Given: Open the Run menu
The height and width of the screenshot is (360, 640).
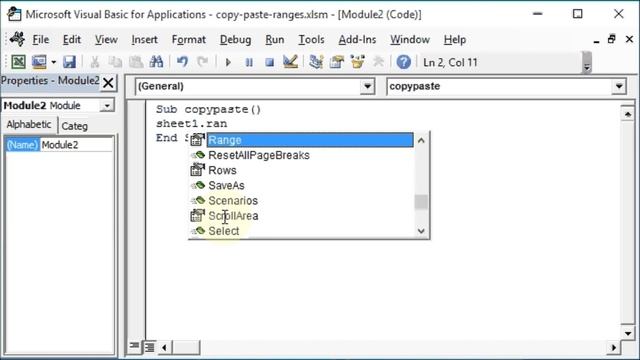Looking at the screenshot, I should point(275,40).
